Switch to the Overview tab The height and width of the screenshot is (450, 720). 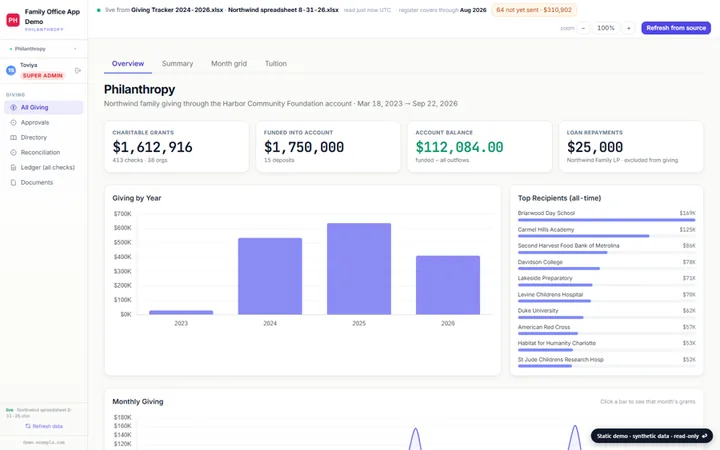coord(128,64)
